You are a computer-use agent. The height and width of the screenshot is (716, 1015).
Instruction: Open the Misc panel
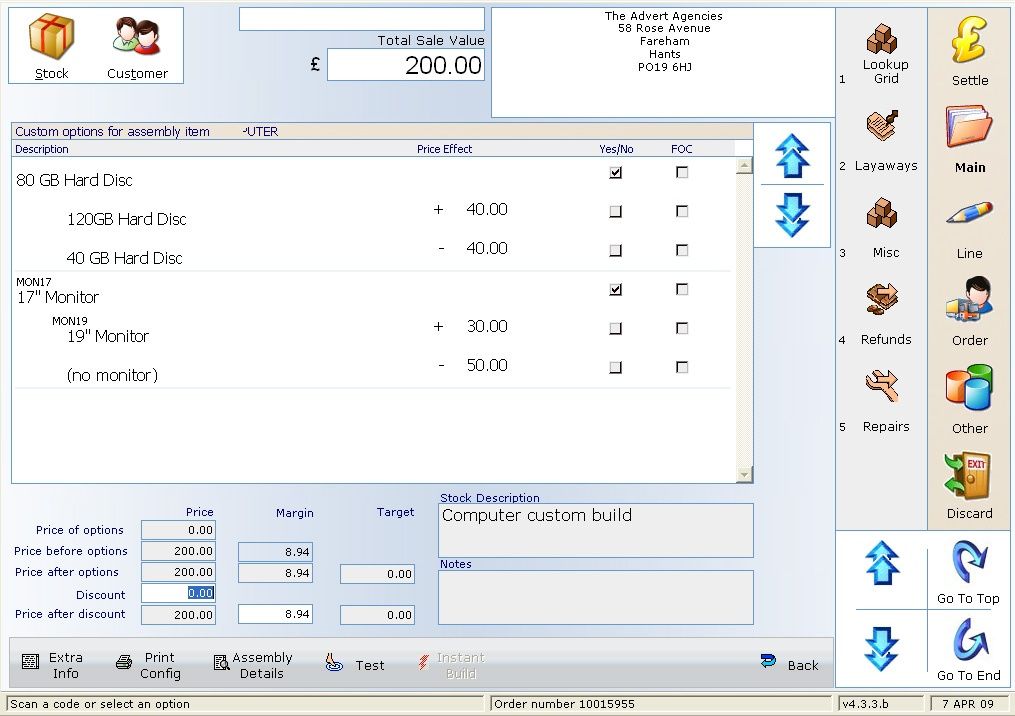(x=884, y=225)
